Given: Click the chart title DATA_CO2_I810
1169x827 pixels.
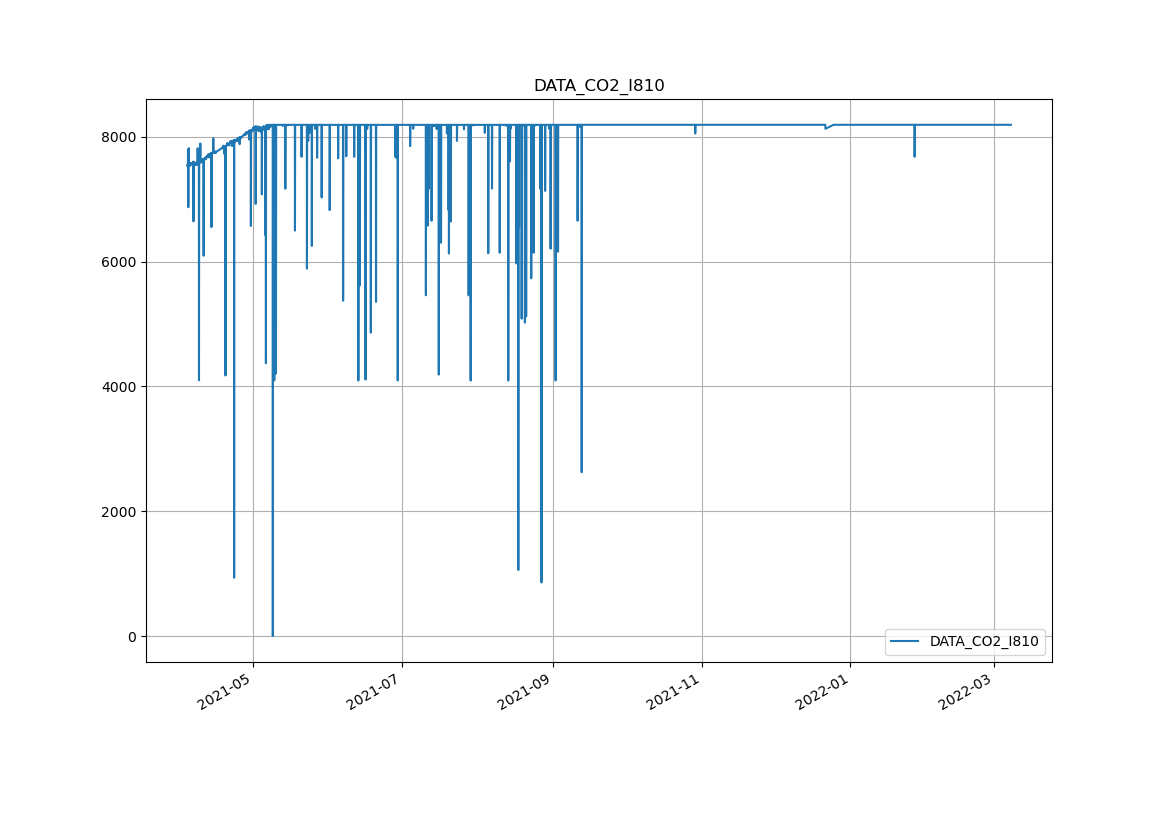Looking at the screenshot, I should click(598, 86).
